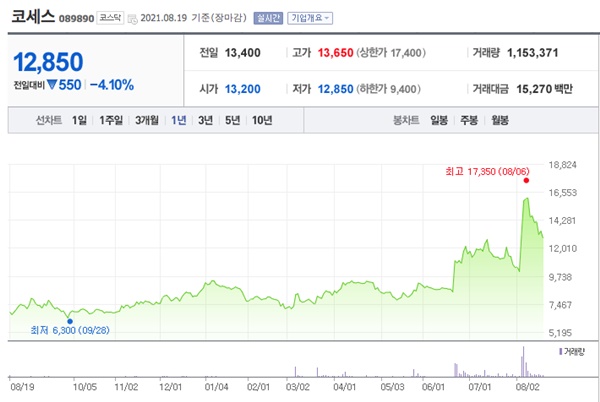Click the 08/19 date axis label
Viewport: 600px width, 402px height.
coord(22,387)
